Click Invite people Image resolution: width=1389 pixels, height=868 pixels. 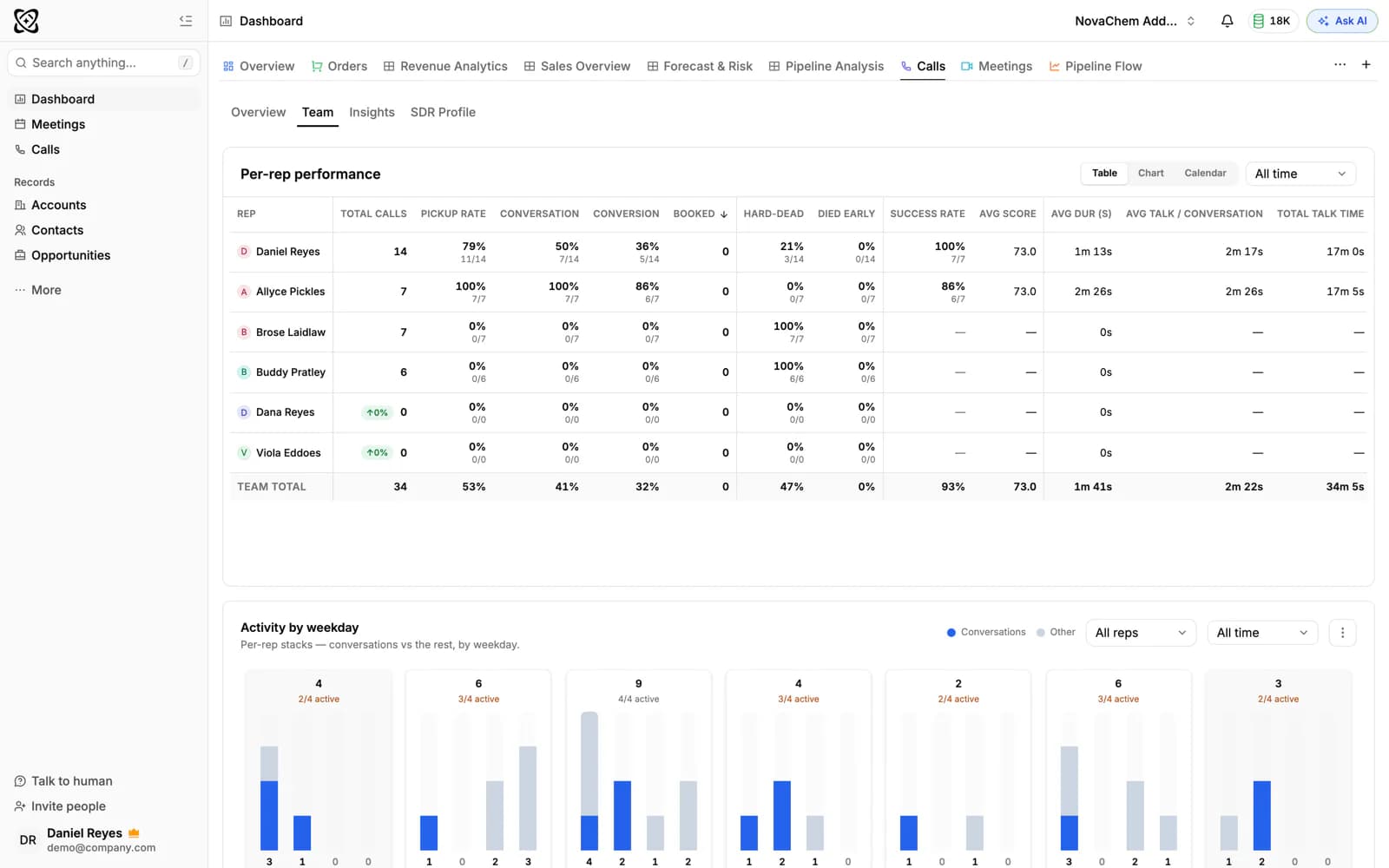61,806
